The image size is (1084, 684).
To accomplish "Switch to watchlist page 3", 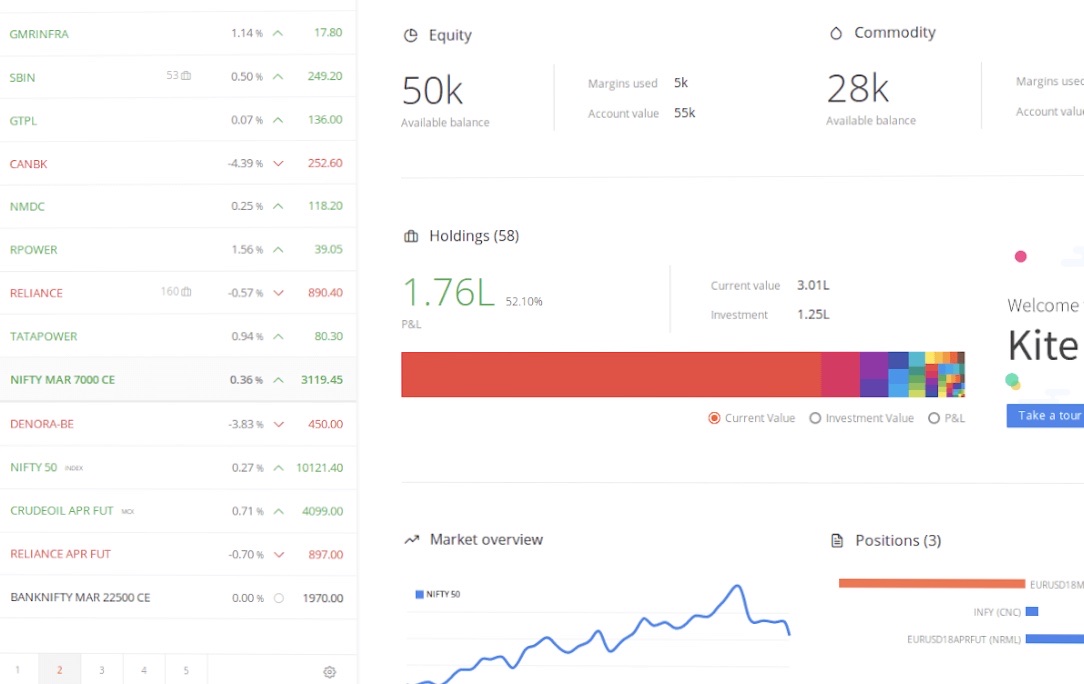I will 102,669.
